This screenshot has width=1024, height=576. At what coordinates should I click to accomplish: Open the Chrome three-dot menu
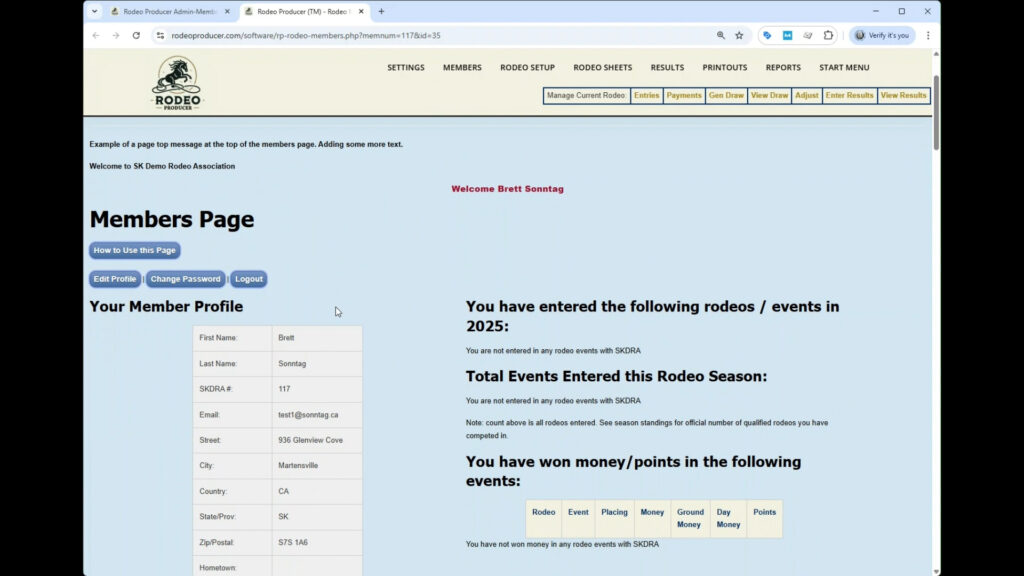pyautogui.click(x=928, y=35)
